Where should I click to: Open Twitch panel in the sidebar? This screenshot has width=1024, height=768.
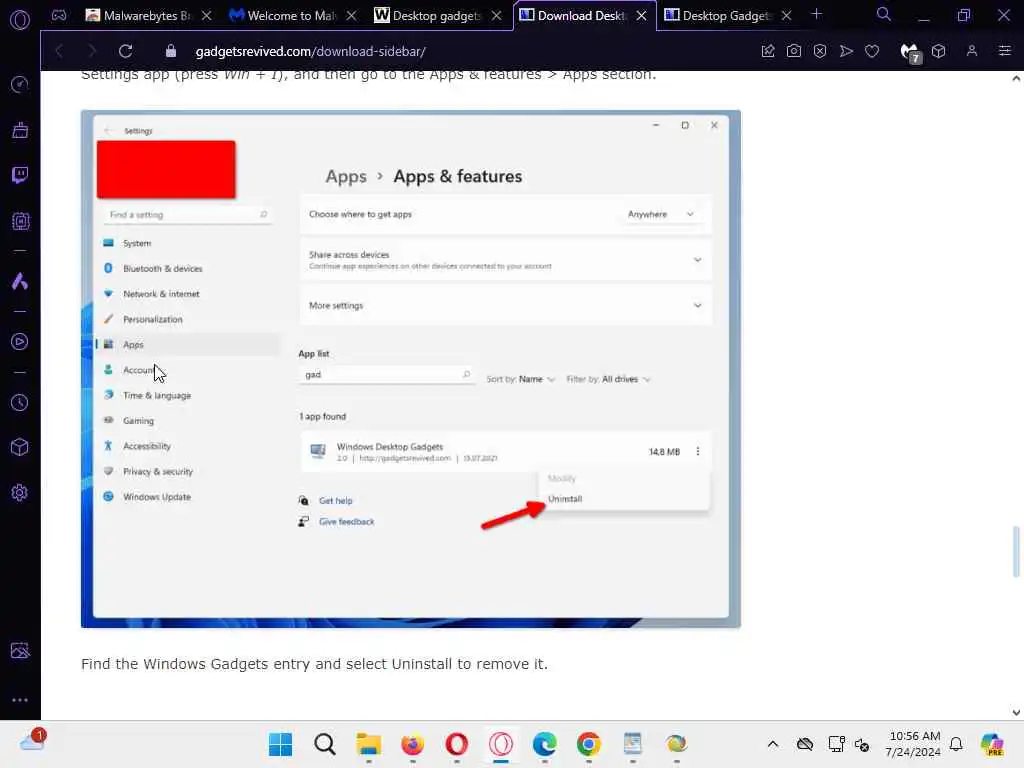click(x=20, y=175)
